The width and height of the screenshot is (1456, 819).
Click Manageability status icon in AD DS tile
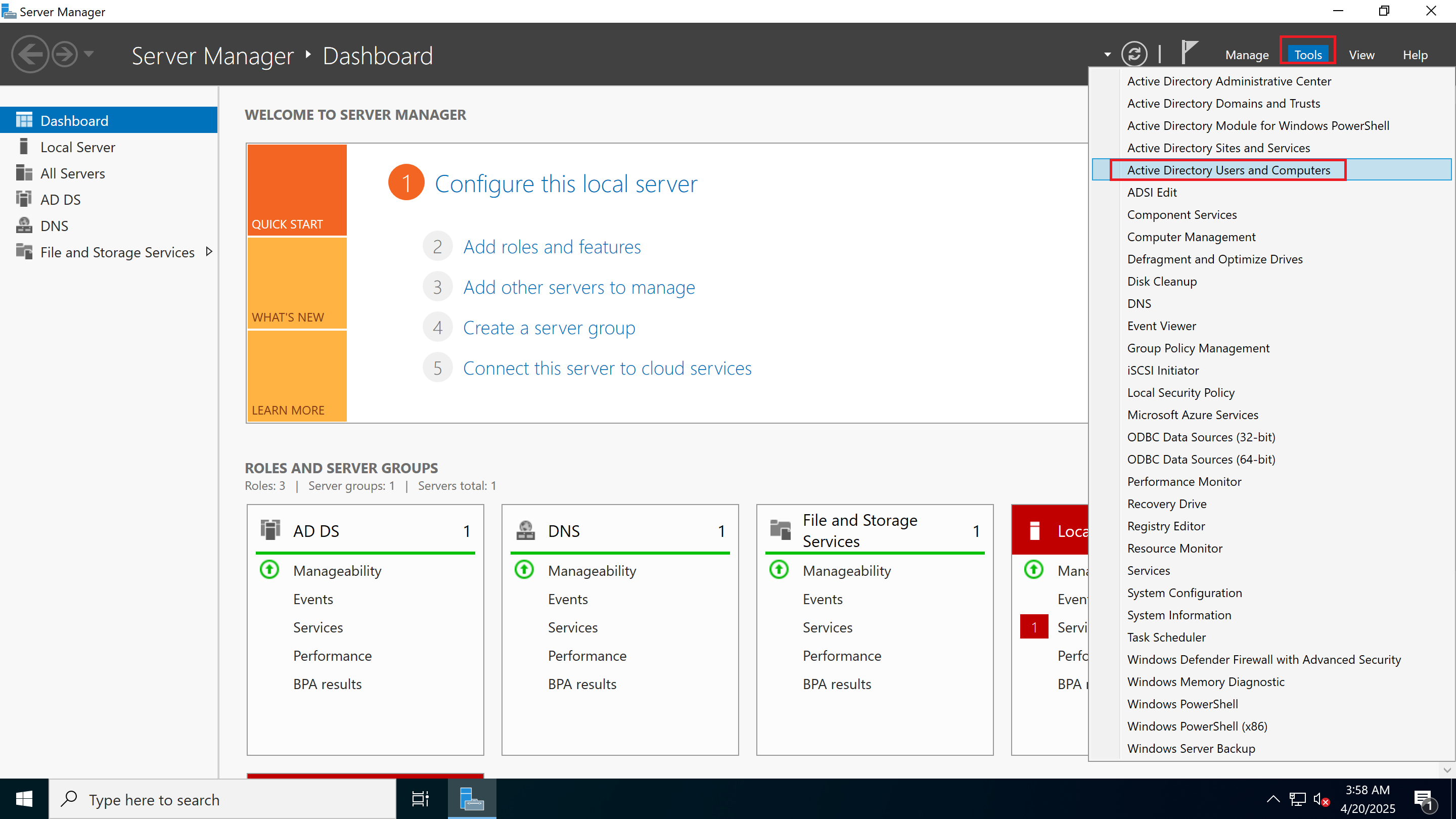tap(269, 569)
